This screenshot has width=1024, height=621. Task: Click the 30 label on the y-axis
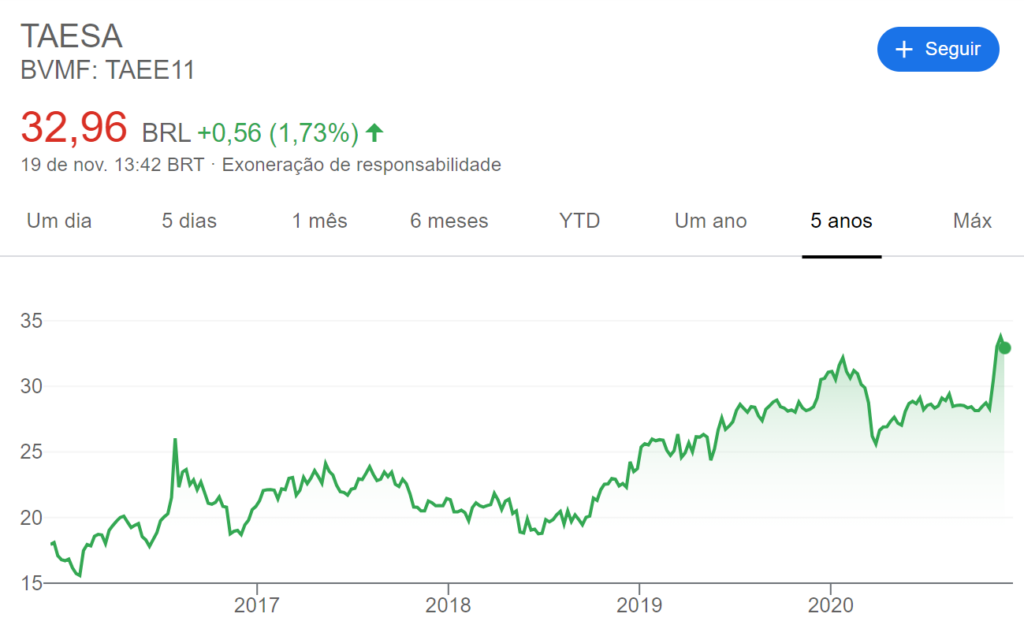pos(31,386)
